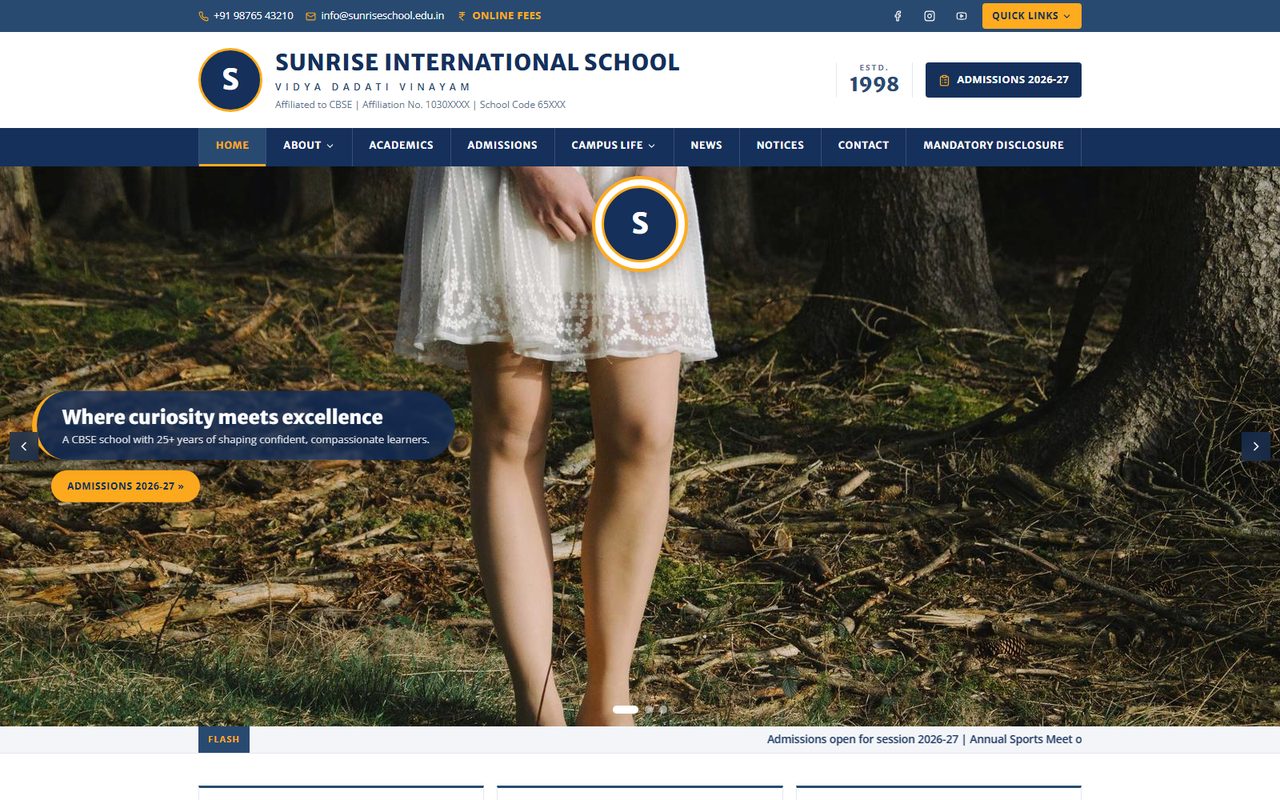Click the scrolling Admissions open ticker text
The image size is (1280, 800).
coord(924,740)
